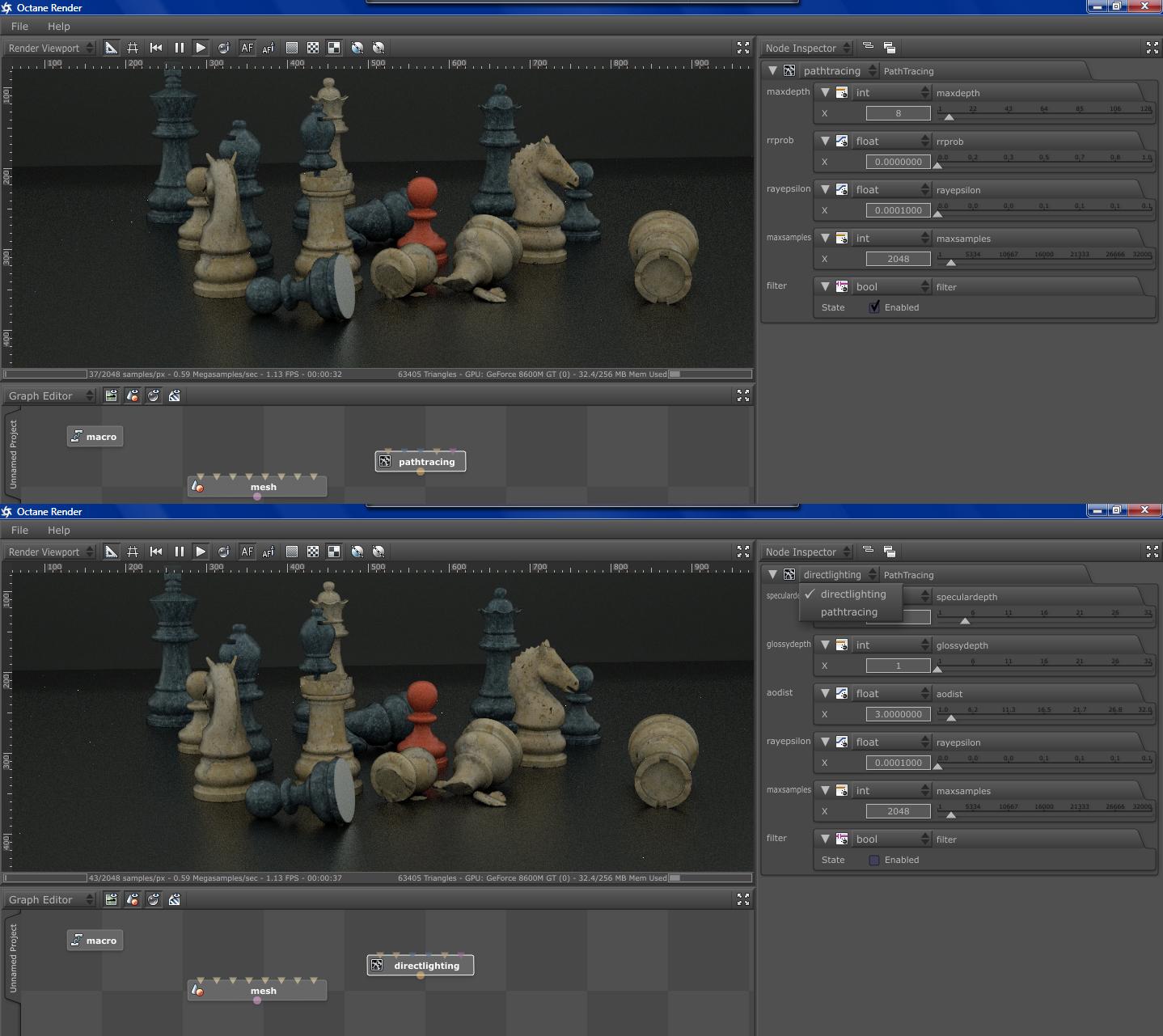This screenshot has width=1163, height=1036.
Task: Click the glossydepth slider handle
Action: [938, 670]
